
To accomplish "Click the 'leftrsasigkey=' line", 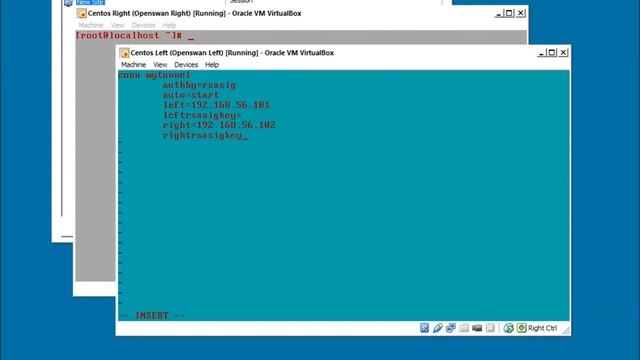I will (202, 115).
